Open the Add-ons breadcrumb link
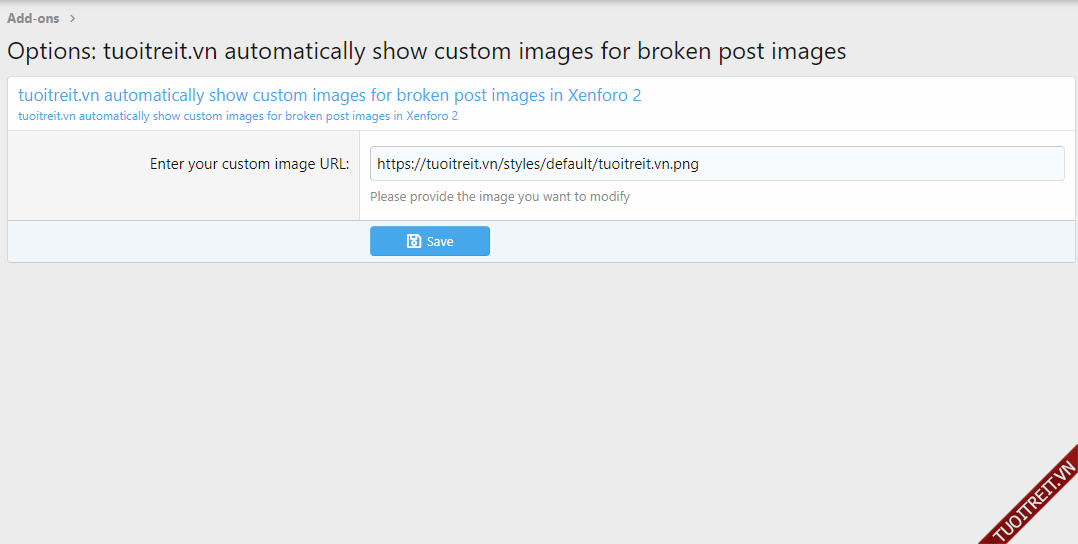Image resolution: width=1078 pixels, height=544 pixels. tap(33, 18)
